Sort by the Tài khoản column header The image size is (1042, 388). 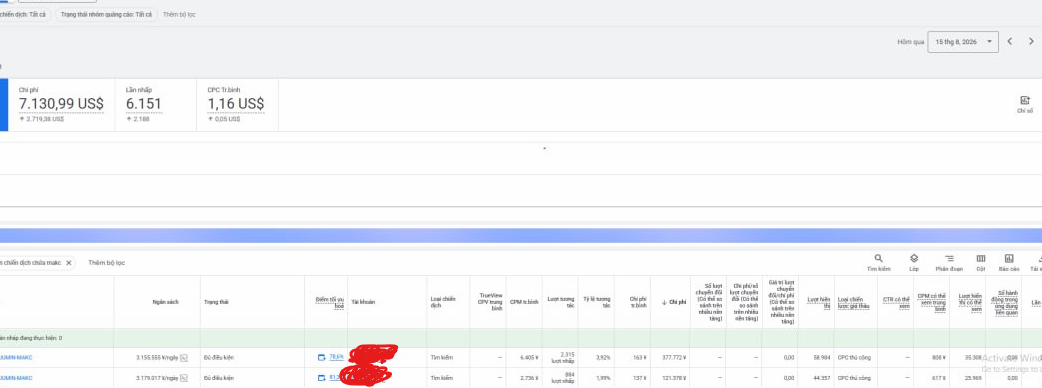(x=363, y=302)
